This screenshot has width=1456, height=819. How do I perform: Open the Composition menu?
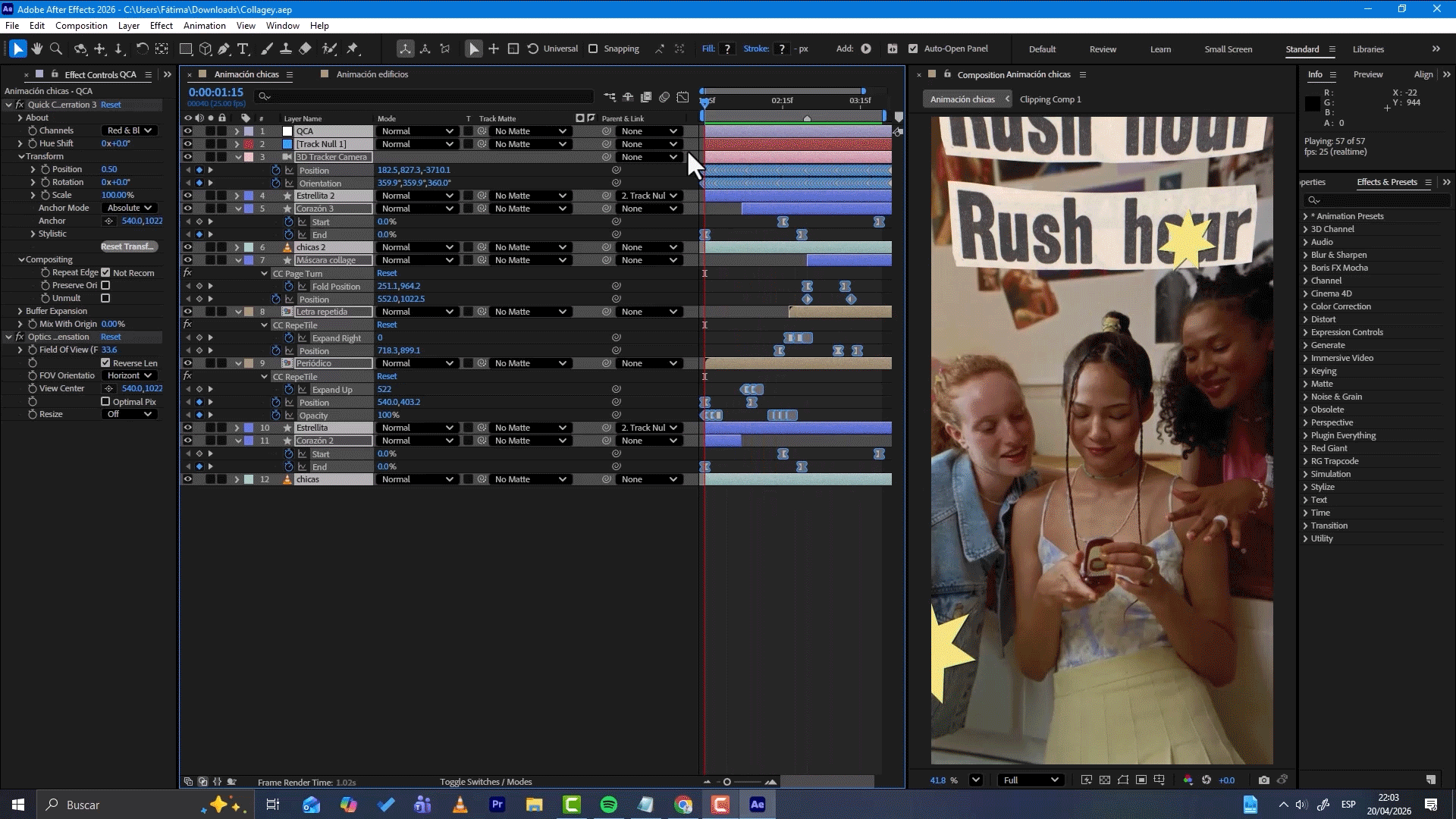pos(81,25)
